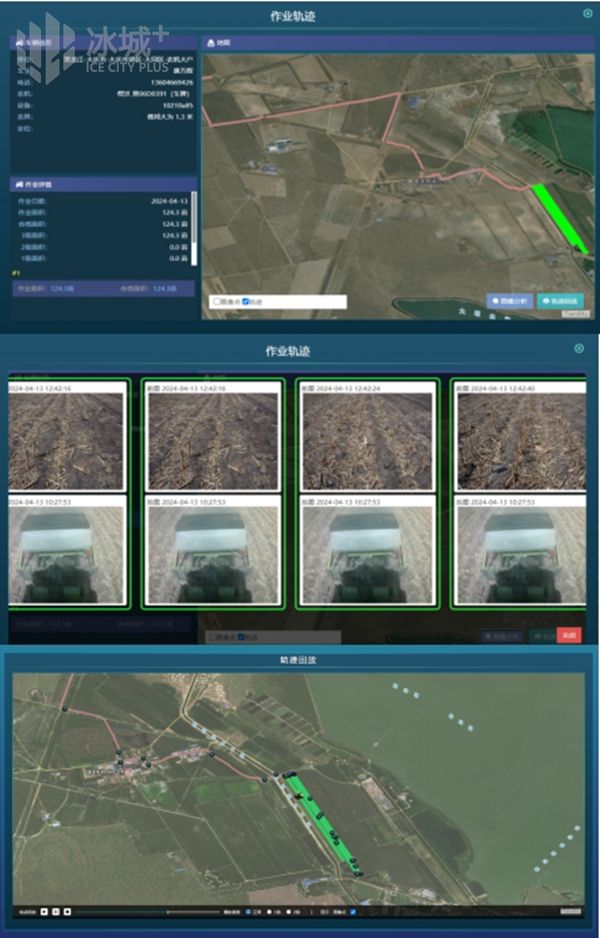Open tractor photo below the 12:42:40 image

(x=520, y=555)
